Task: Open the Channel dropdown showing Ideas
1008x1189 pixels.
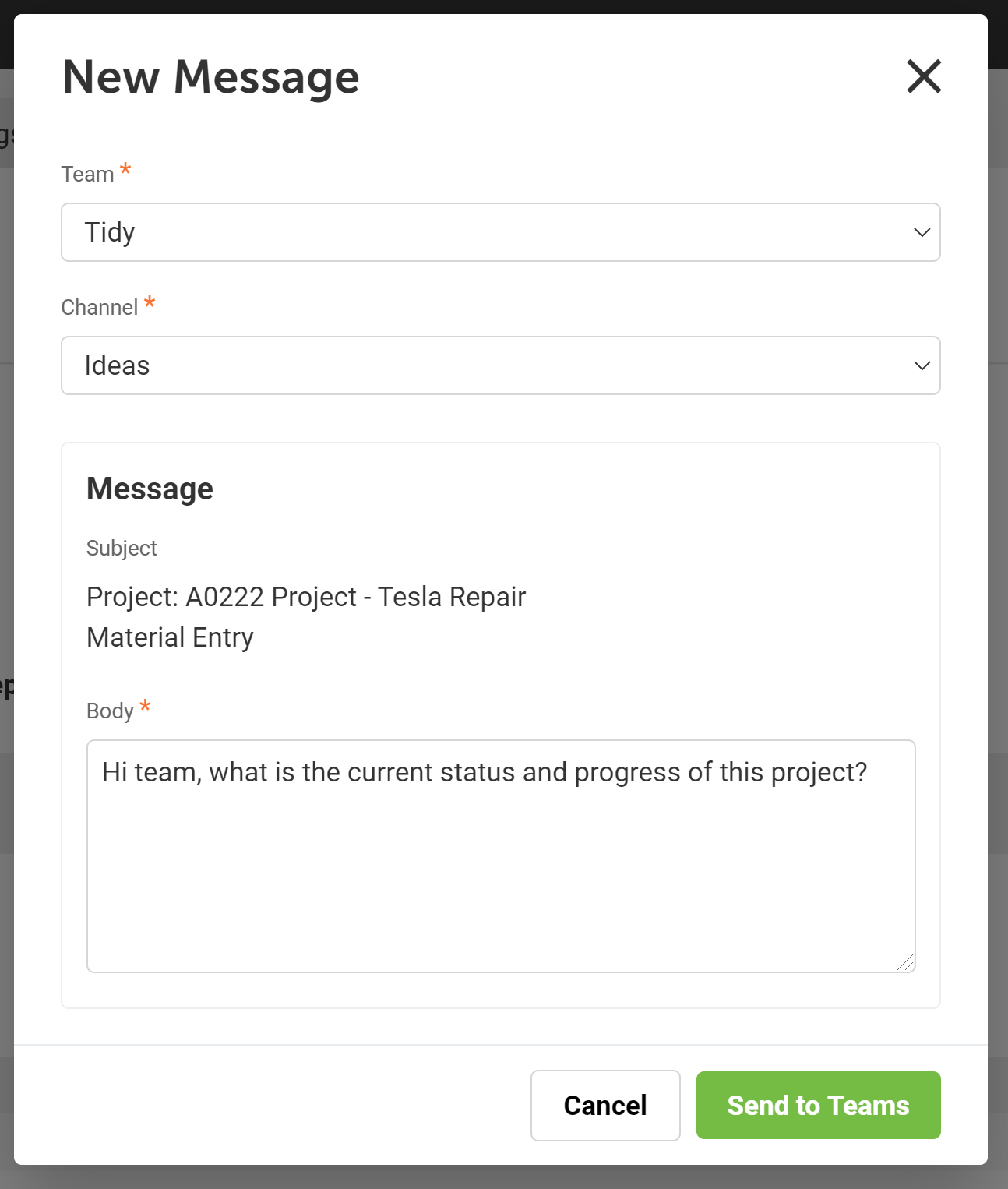Action: tap(501, 365)
